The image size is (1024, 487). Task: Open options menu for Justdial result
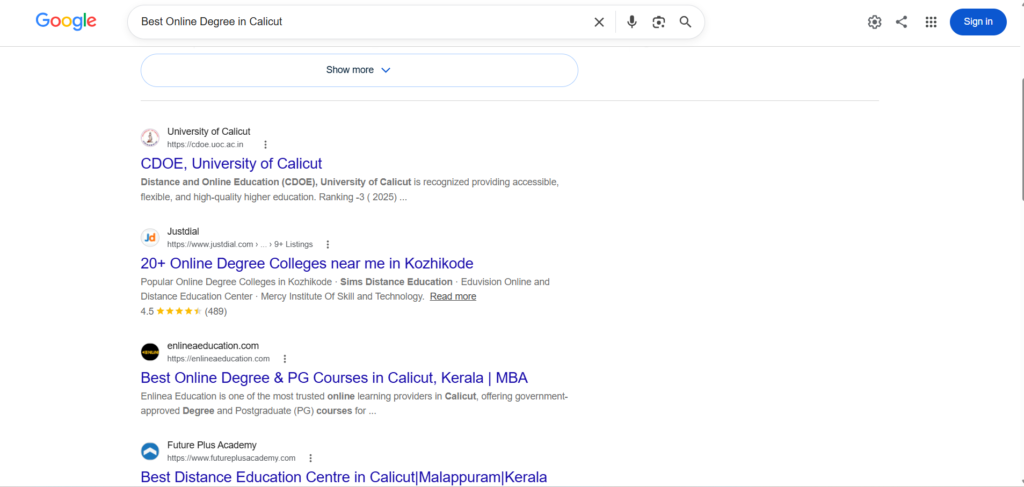coord(328,245)
